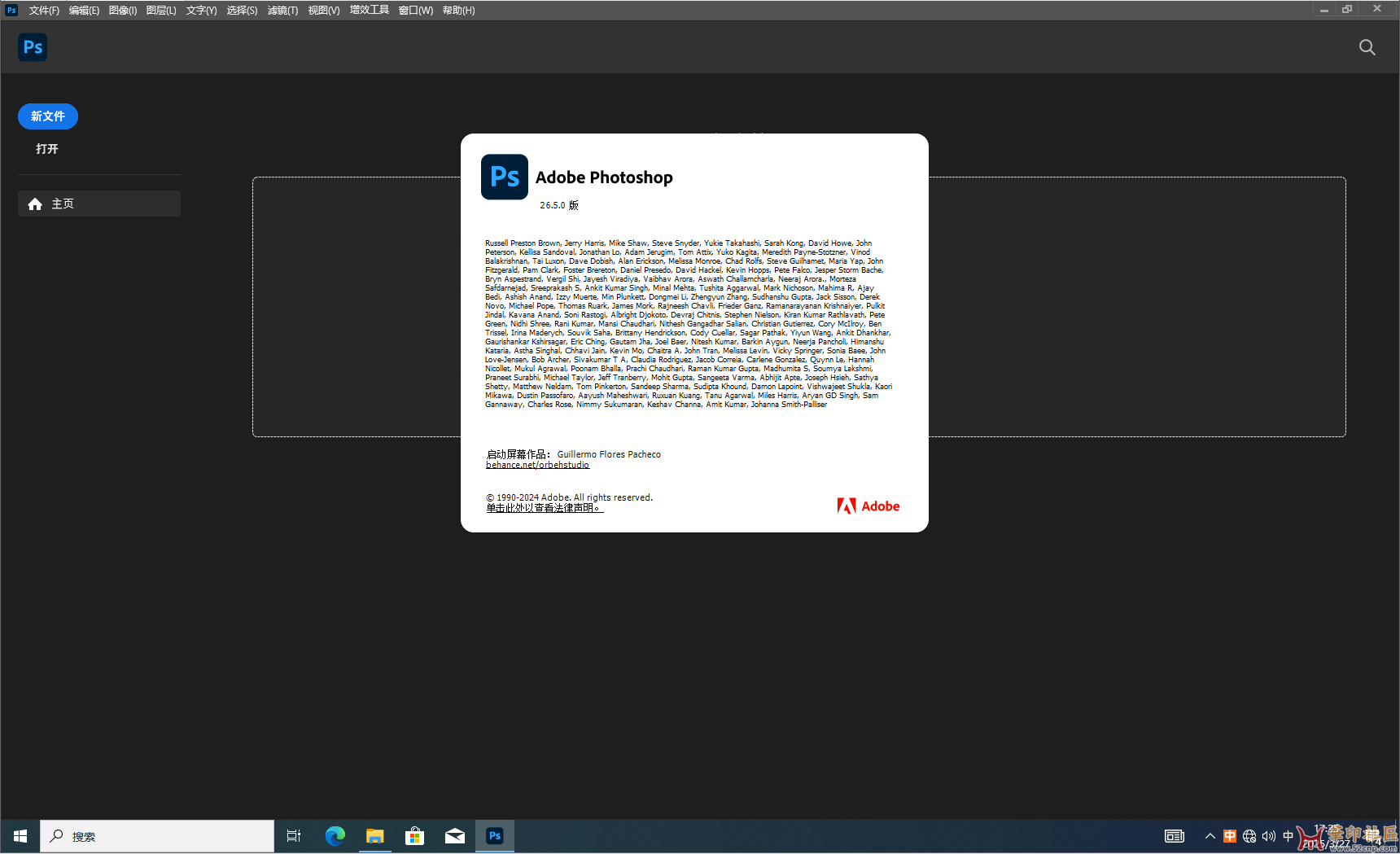
Task: Open the 编辑(E) menu
Action: [x=84, y=11]
